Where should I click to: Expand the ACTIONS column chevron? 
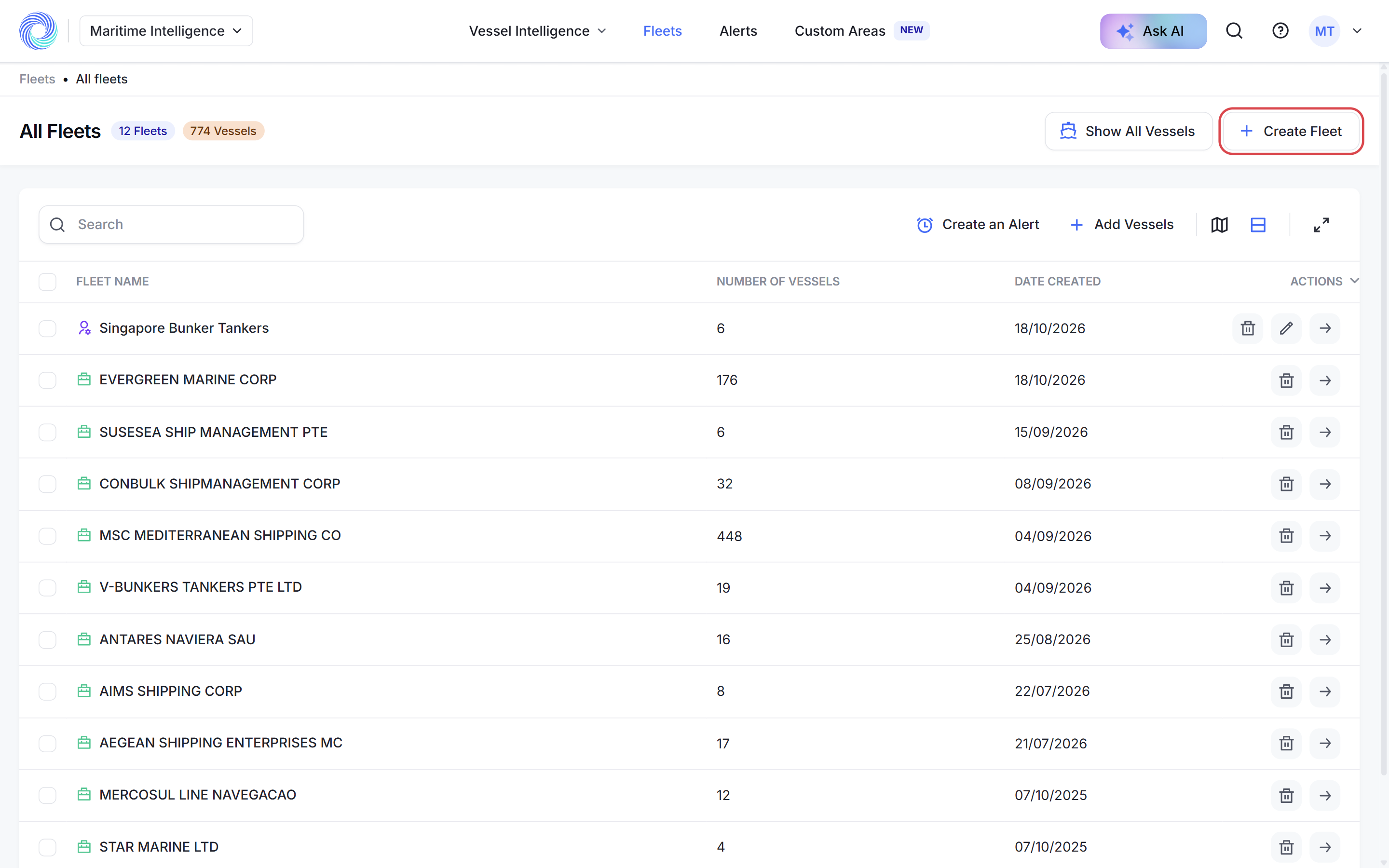coord(1355,281)
